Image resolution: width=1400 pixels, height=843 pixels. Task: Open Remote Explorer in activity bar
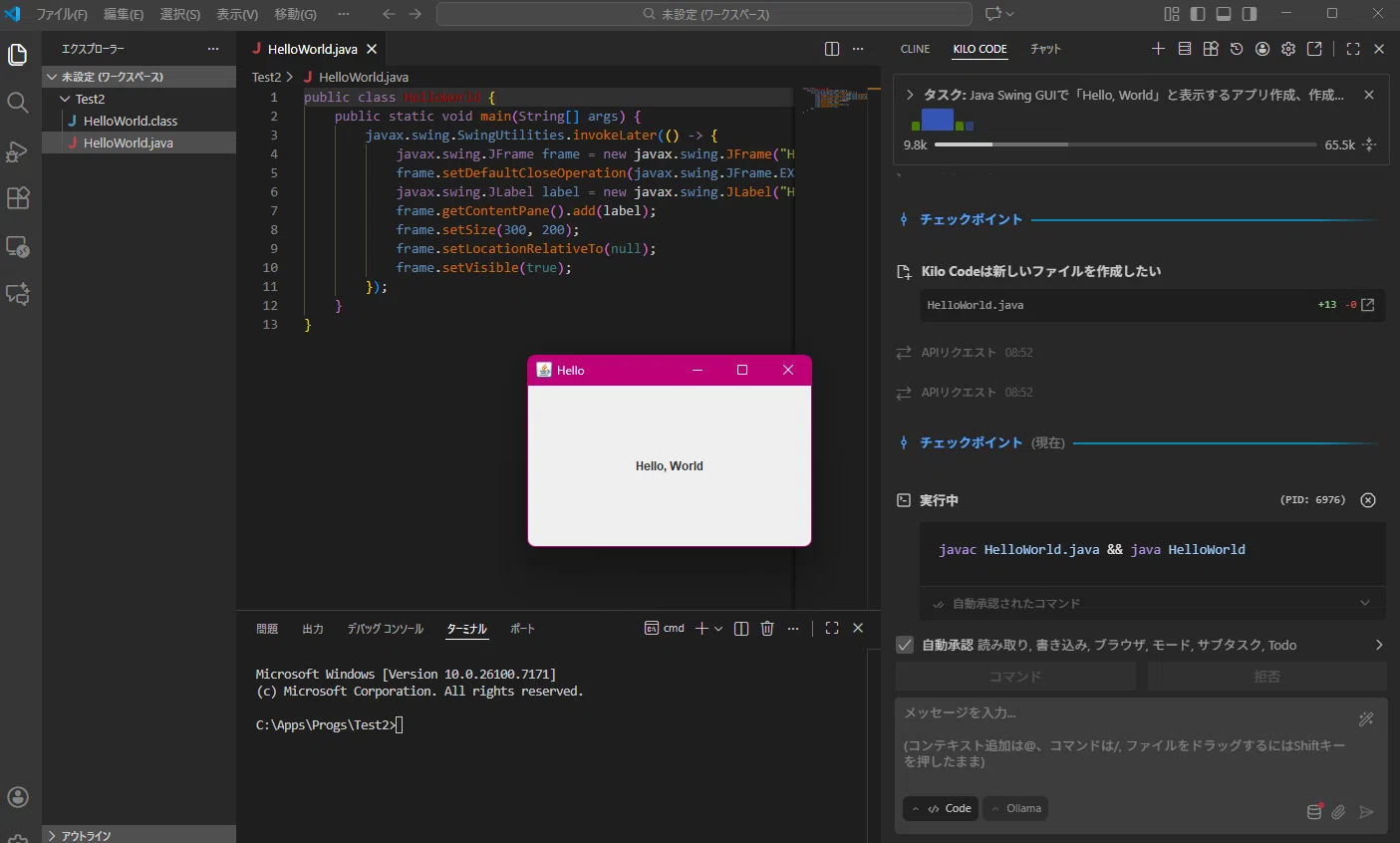click(18, 246)
